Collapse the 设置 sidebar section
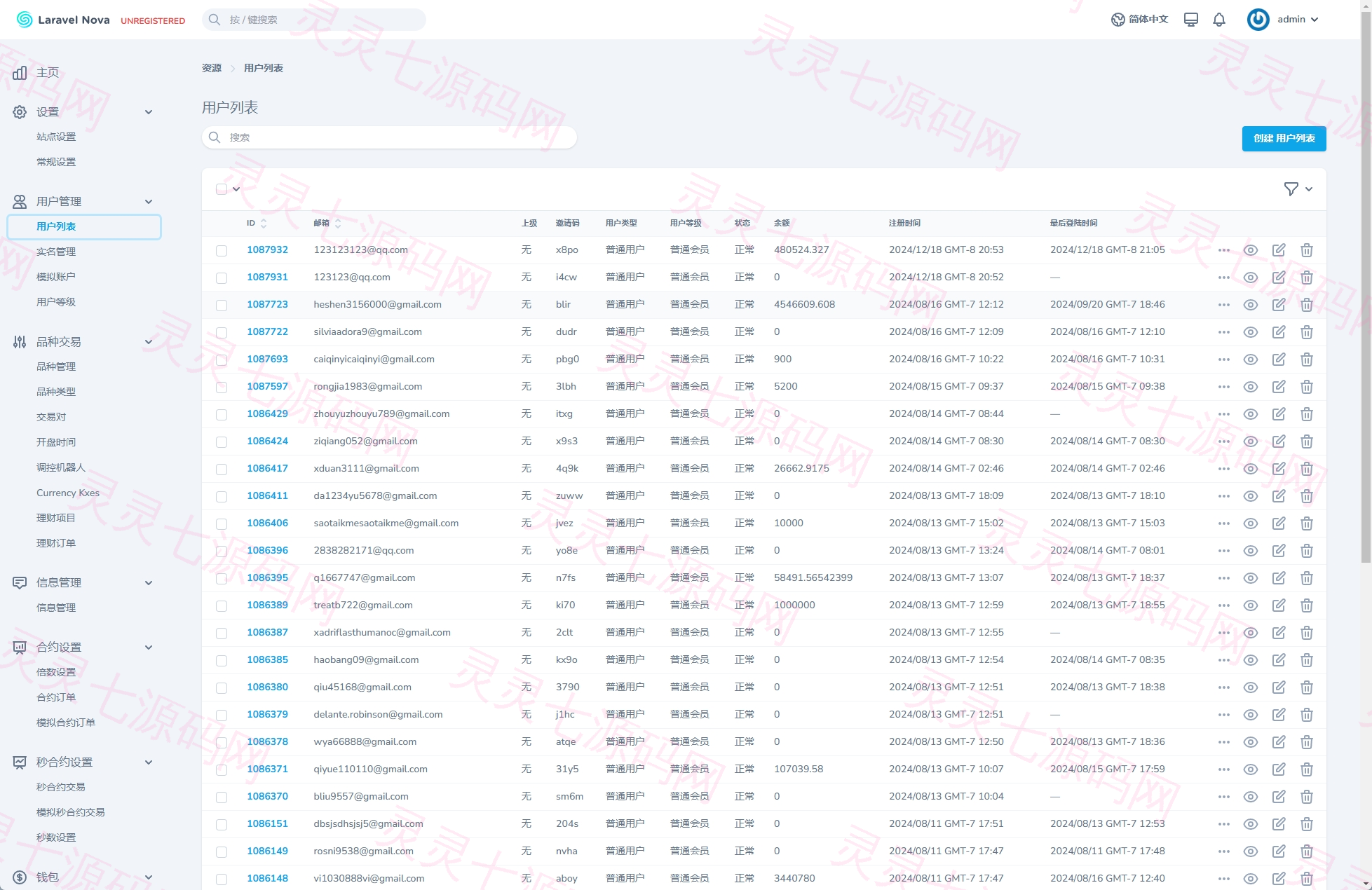Image resolution: width=1372 pixels, height=890 pixels. pos(148,112)
